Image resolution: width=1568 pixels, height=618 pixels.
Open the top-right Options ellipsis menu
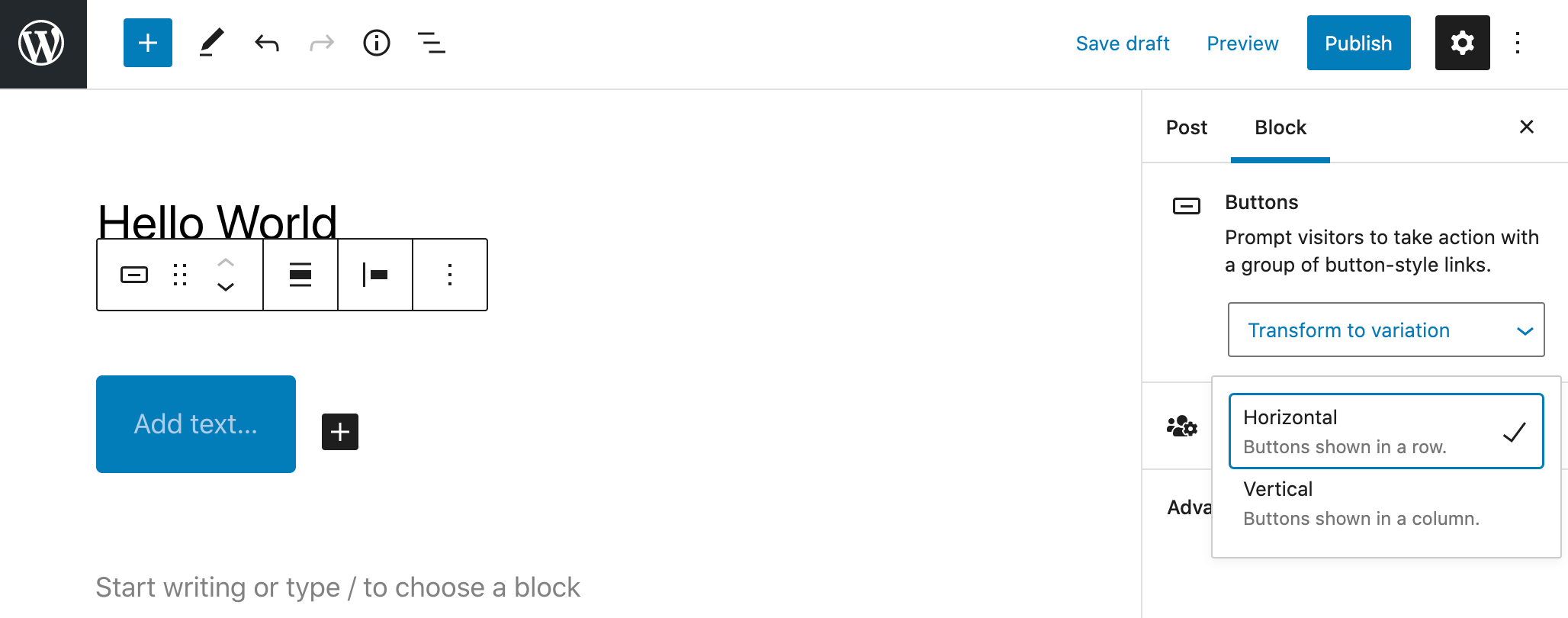point(1518,43)
